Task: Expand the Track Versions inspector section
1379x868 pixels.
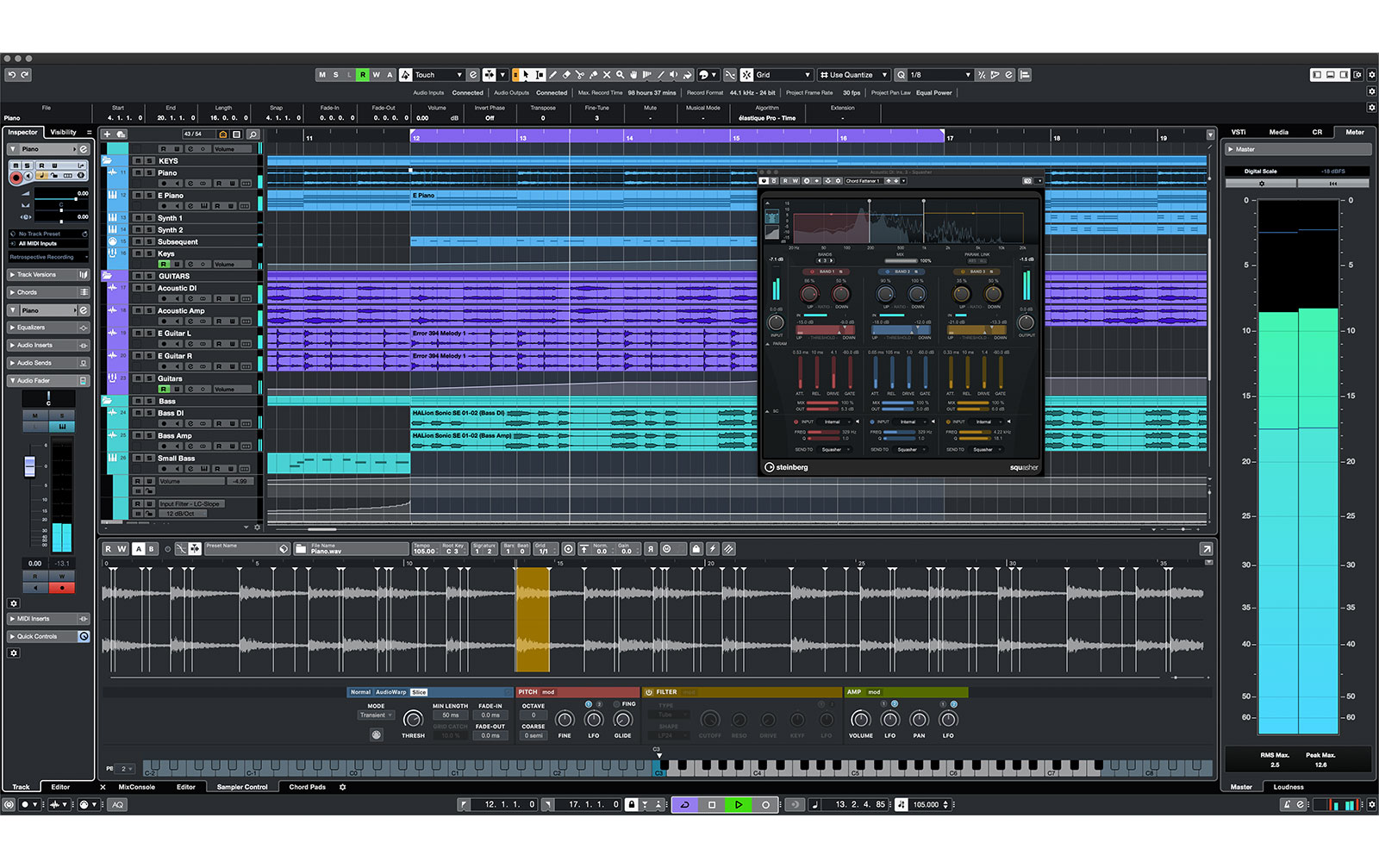Action: pyautogui.click(x=48, y=275)
